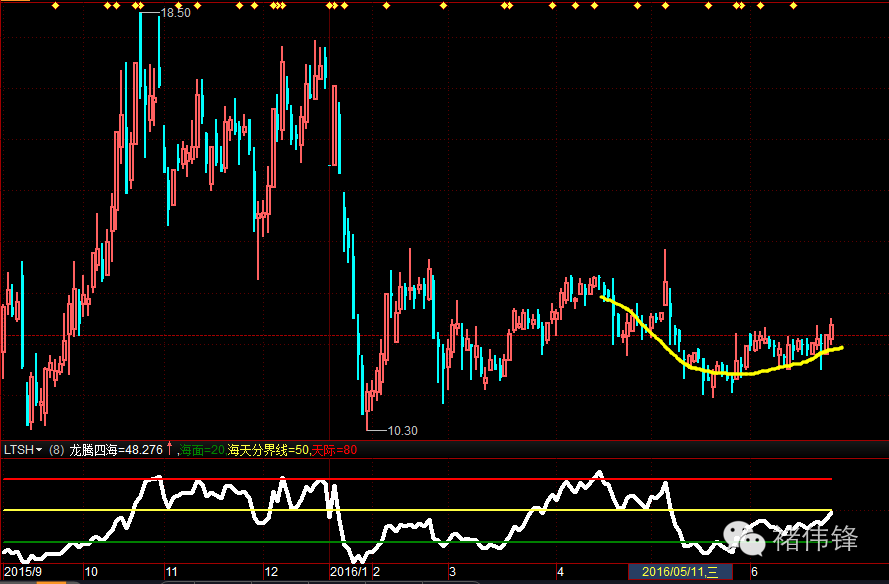This screenshot has height=584, width=889.
Task: Select the red 天际=80 legend label
Action: click(334, 450)
